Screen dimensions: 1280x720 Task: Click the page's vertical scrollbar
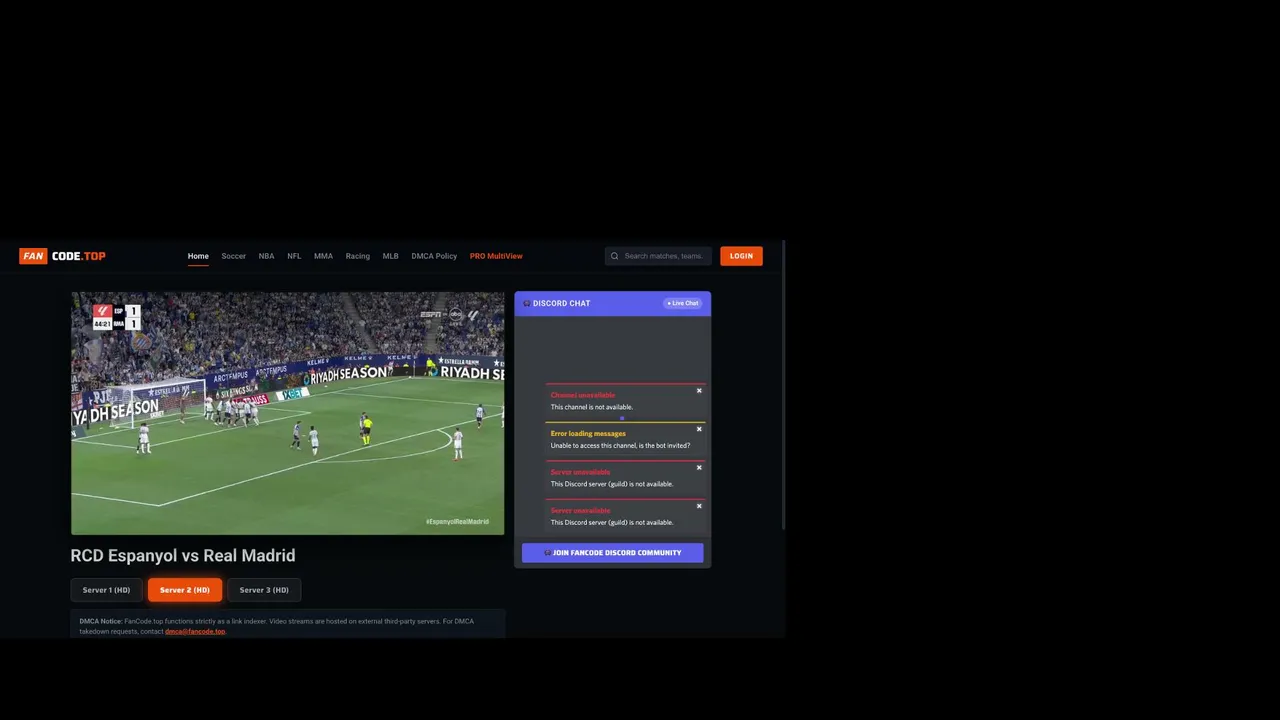click(784, 385)
